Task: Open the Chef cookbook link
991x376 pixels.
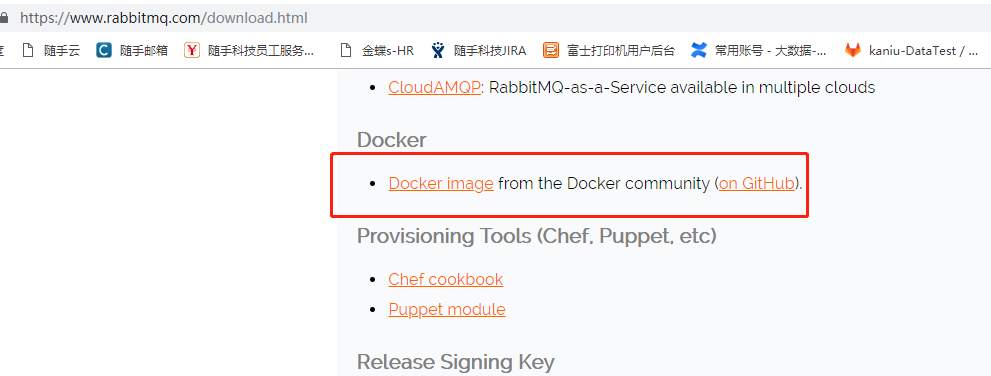Action: (446, 279)
